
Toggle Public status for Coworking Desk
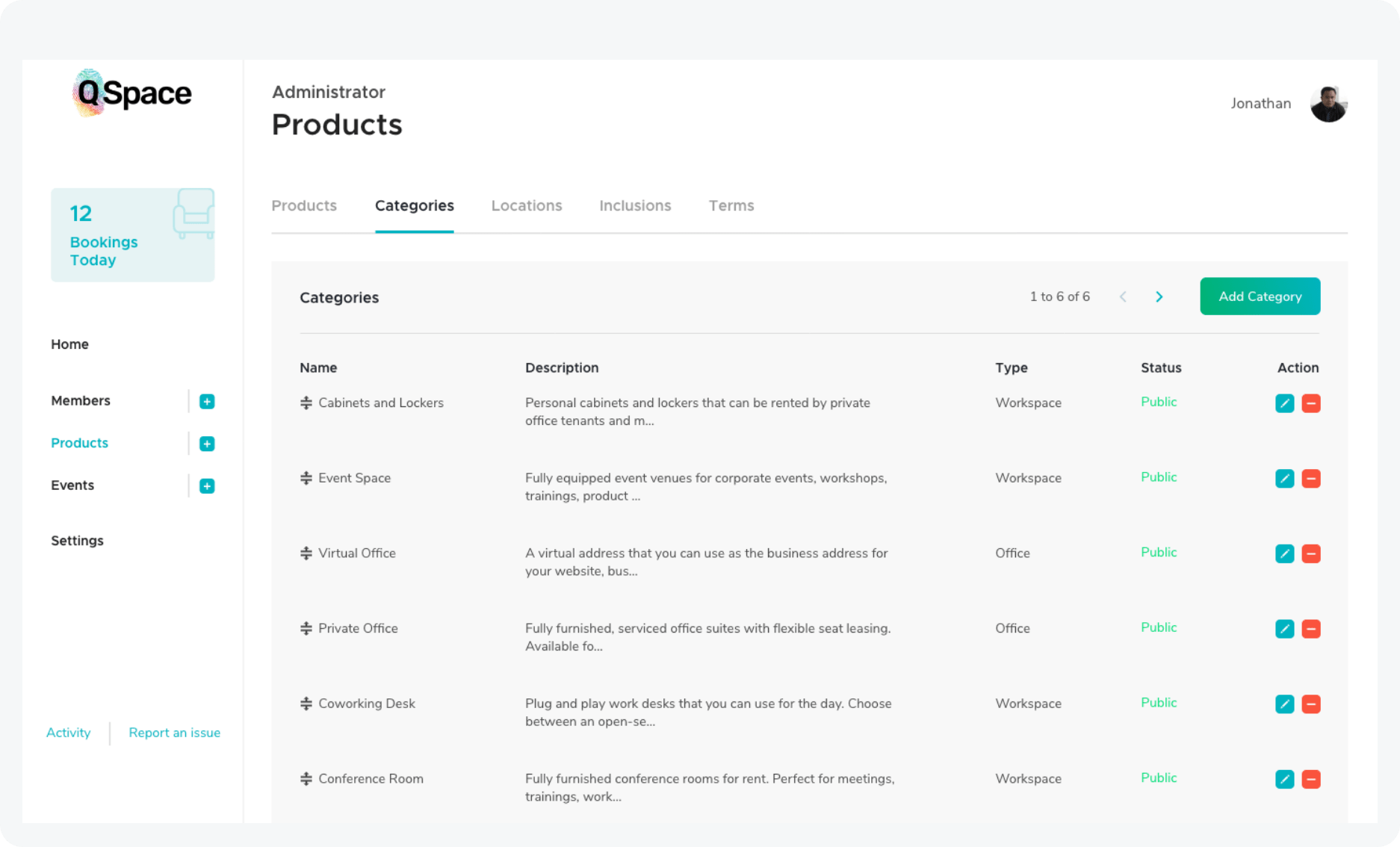click(x=1159, y=703)
